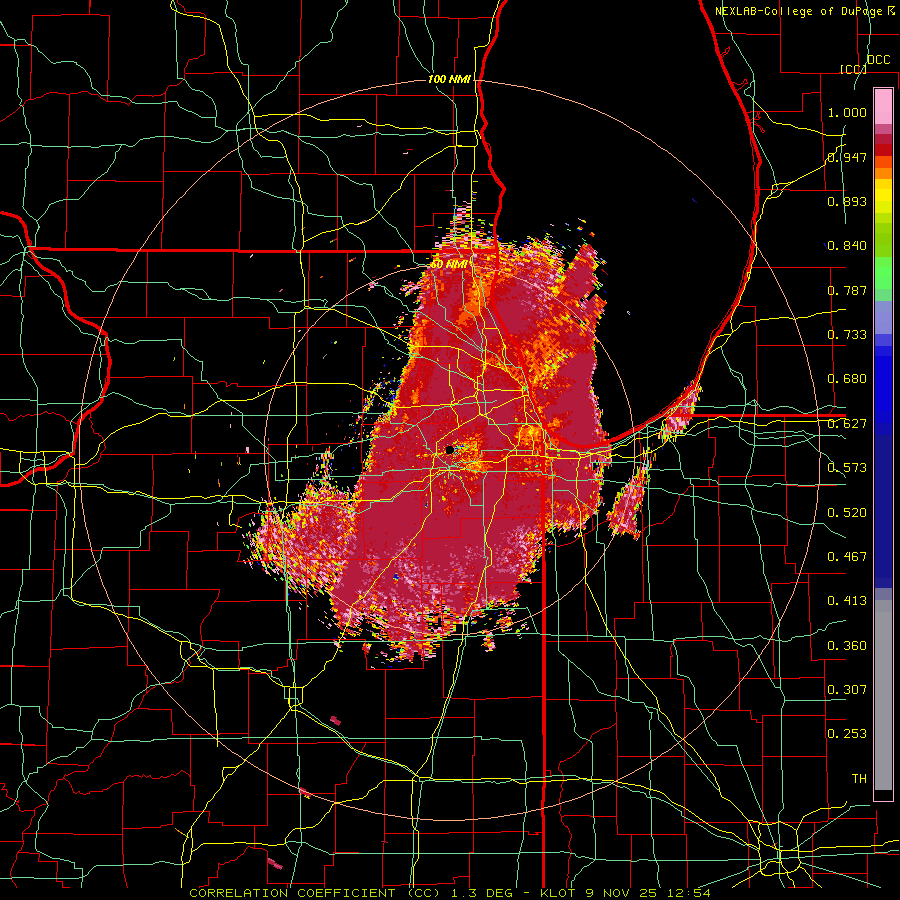
Task: Click the 0.520 legend value
Action: click(x=847, y=513)
